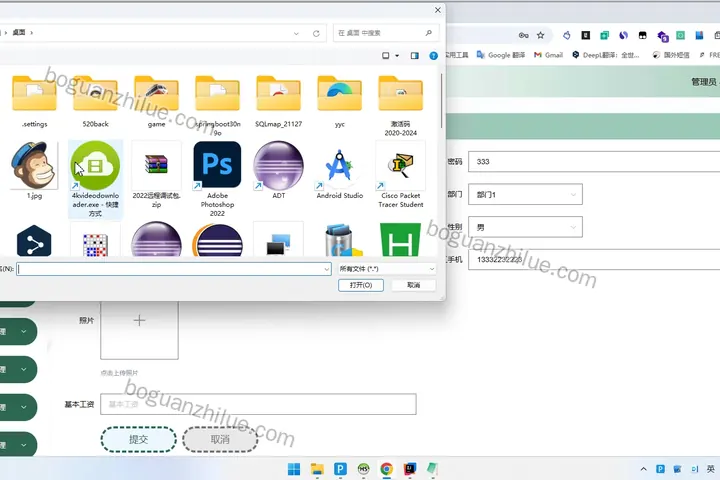Viewport: 720px width, 480px height.
Task: Select the Cisco Packet Tracer Student shortcut
Action: pyautogui.click(x=401, y=175)
